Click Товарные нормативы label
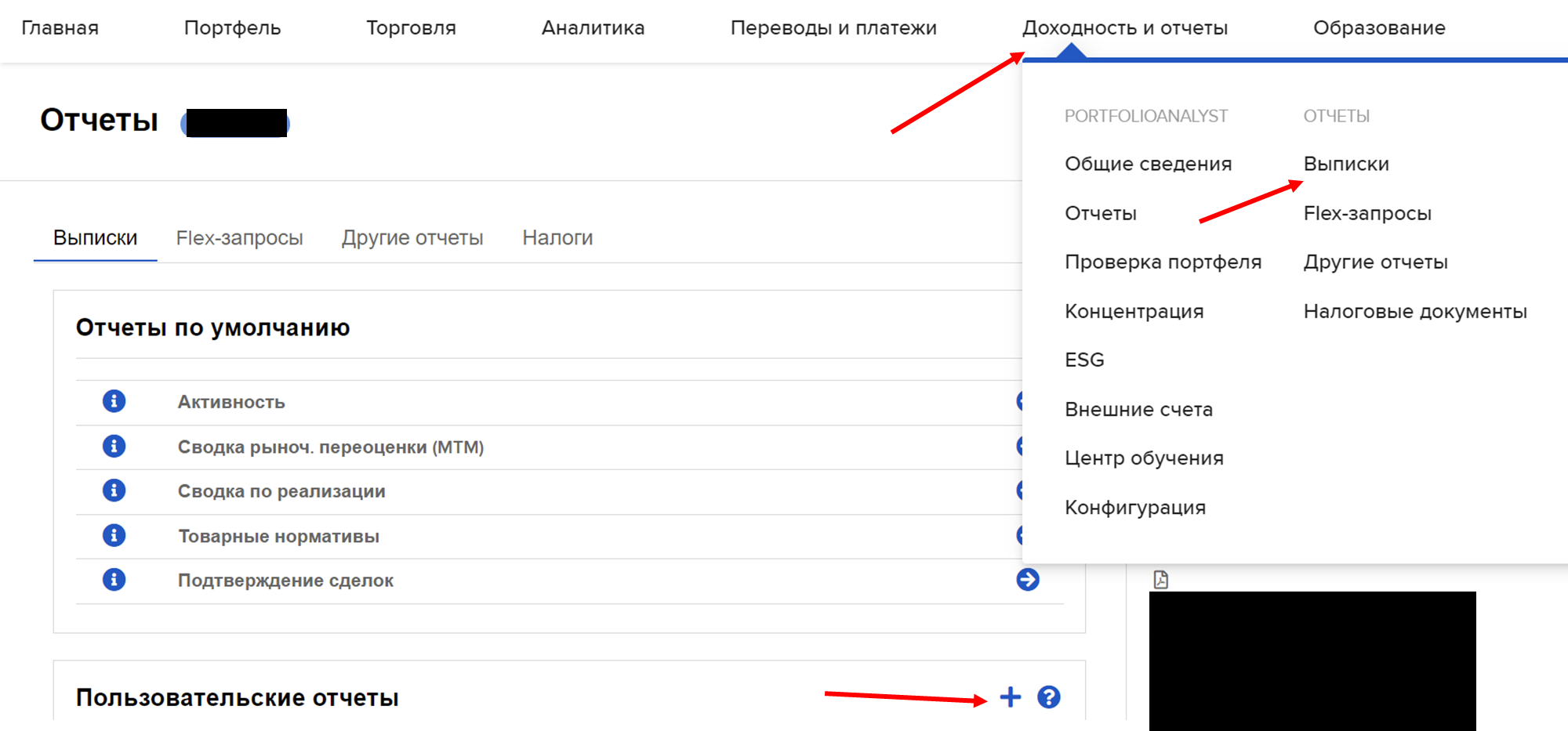Viewport: 1568px width, 731px height. pos(278,536)
